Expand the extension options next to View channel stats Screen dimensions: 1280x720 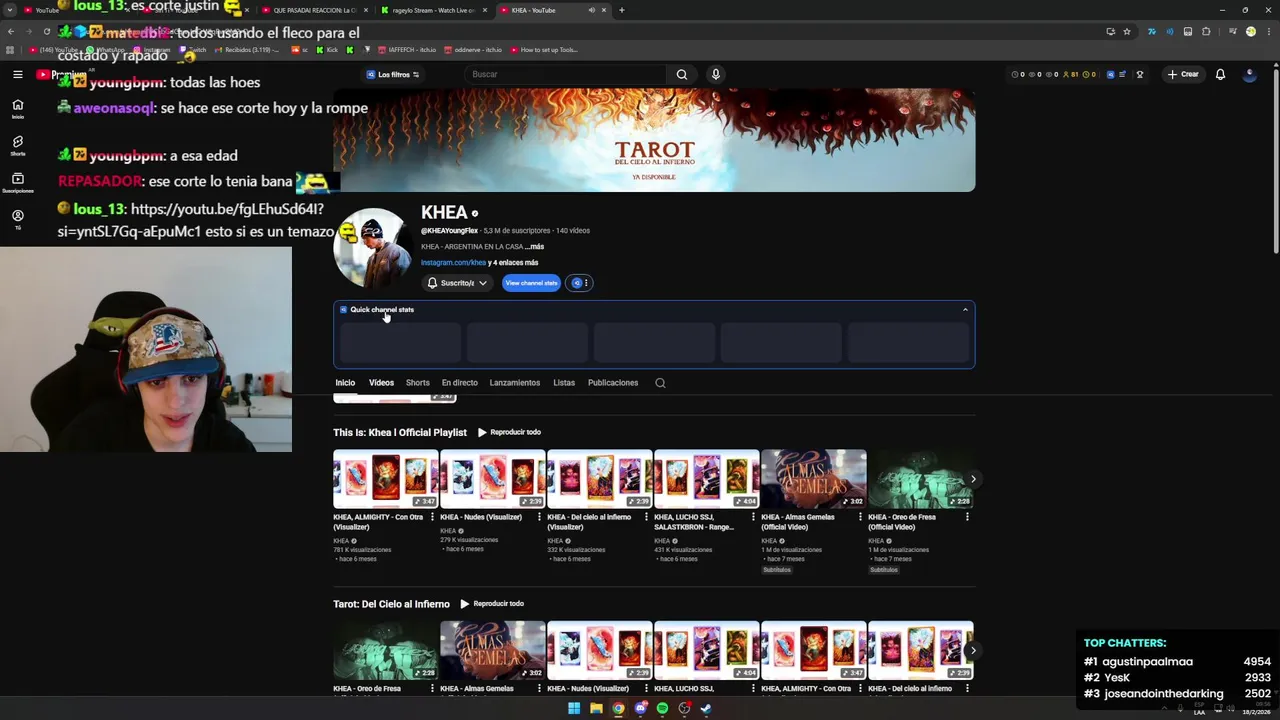click(580, 283)
